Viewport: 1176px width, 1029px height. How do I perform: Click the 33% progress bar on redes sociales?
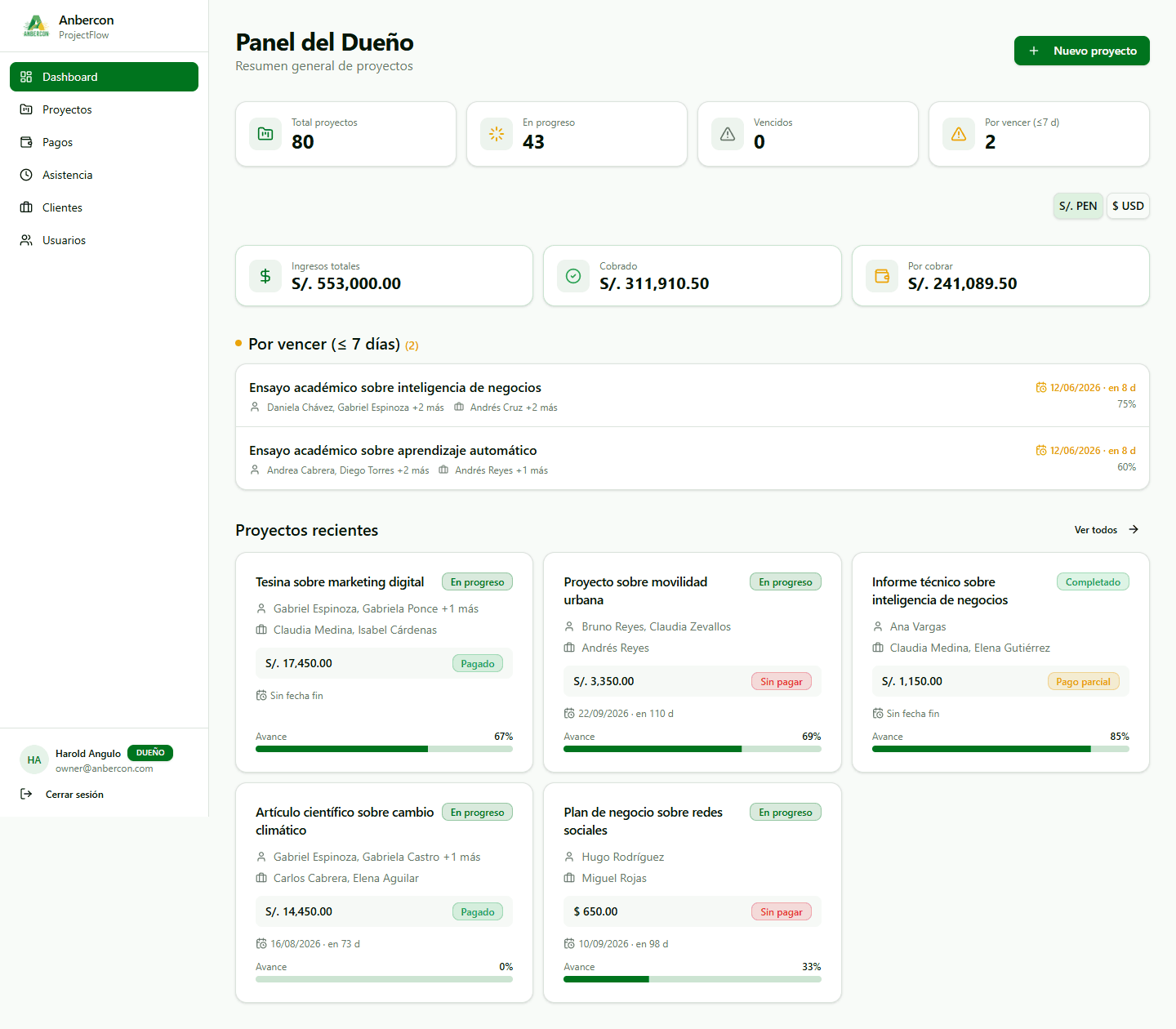693,979
